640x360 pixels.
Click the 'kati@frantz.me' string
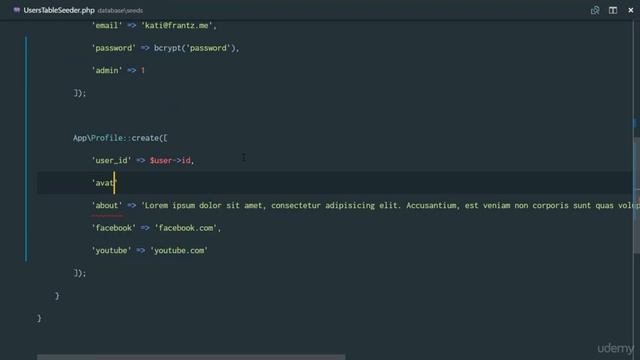coord(177,25)
